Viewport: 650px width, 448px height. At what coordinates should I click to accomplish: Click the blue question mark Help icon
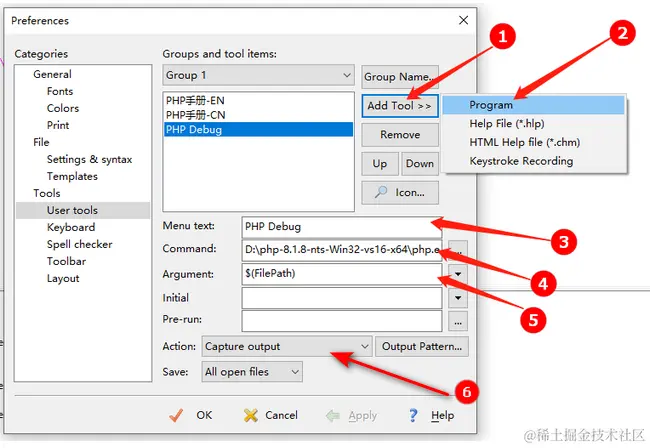(413, 415)
